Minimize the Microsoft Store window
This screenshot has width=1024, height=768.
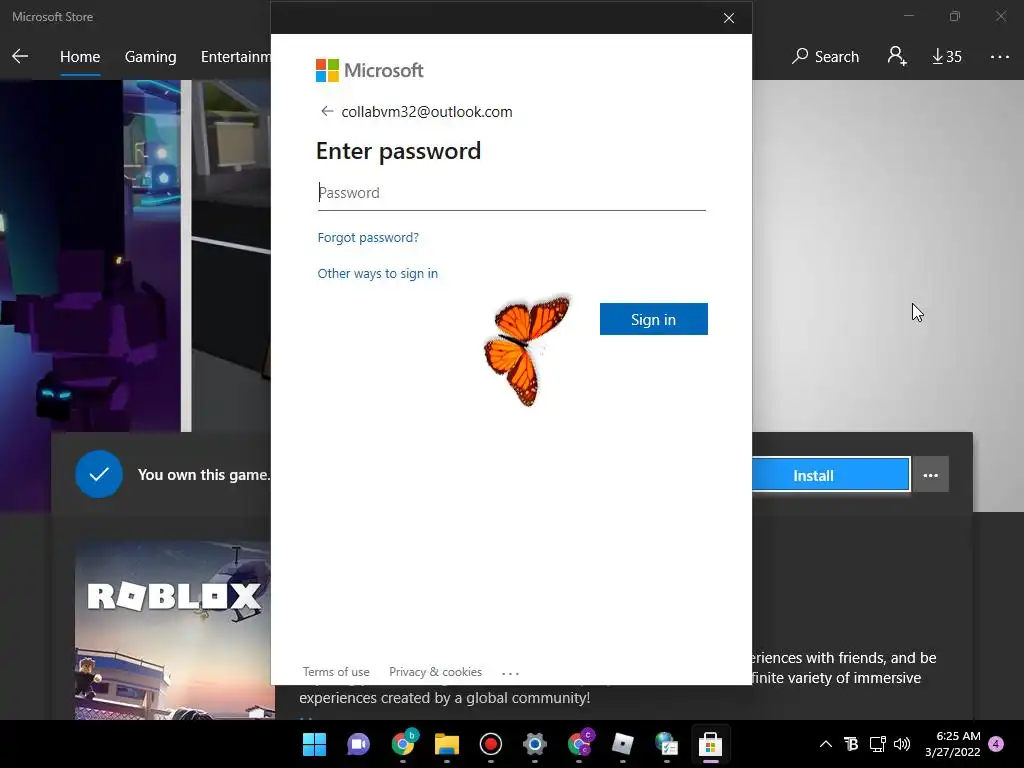(908, 16)
